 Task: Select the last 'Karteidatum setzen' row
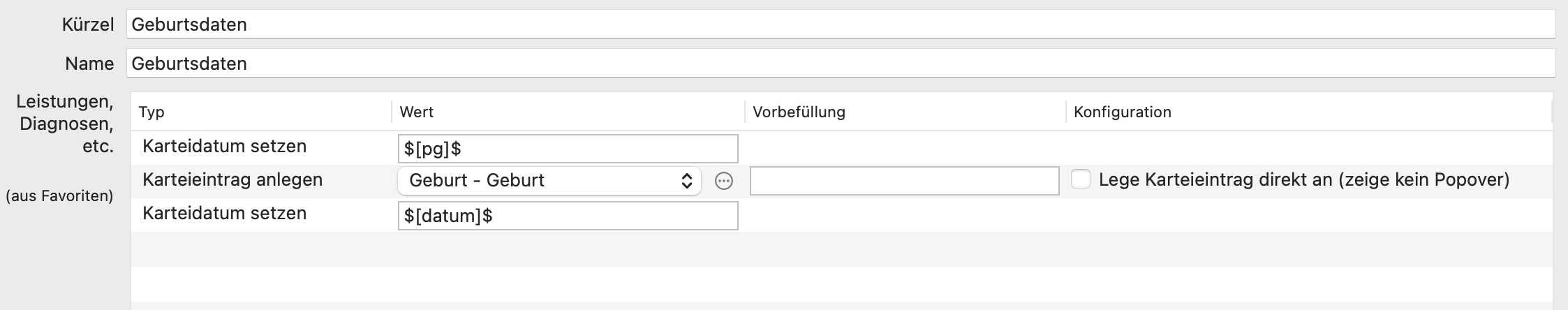pyautogui.click(x=841, y=215)
